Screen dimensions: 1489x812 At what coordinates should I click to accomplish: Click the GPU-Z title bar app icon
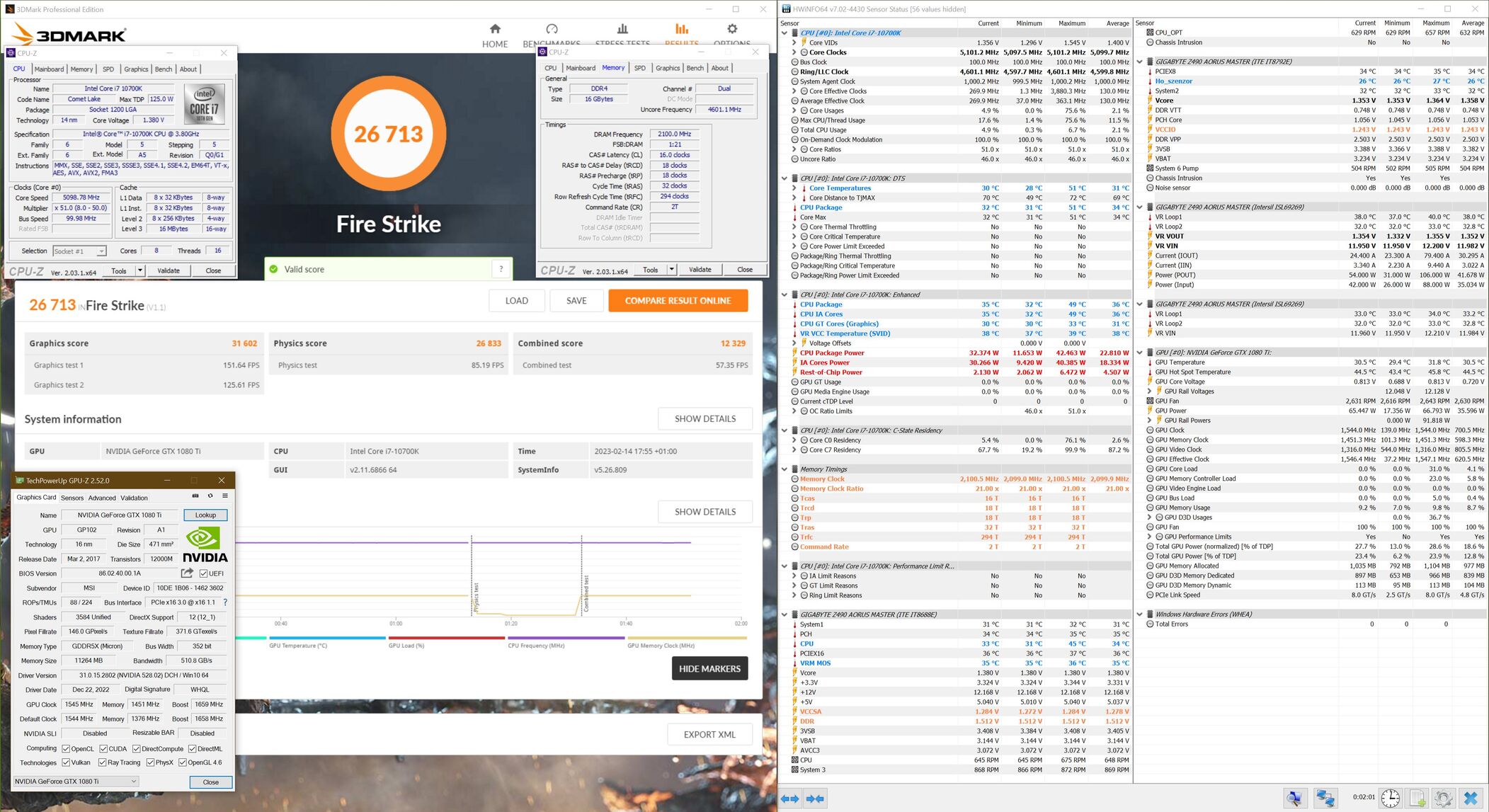(x=19, y=481)
